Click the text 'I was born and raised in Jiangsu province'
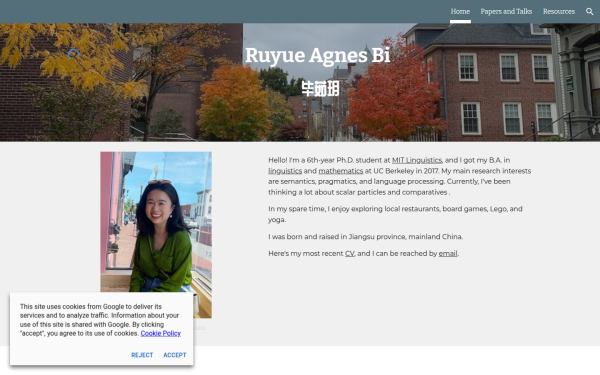600x375 pixels. tap(336, 236)
